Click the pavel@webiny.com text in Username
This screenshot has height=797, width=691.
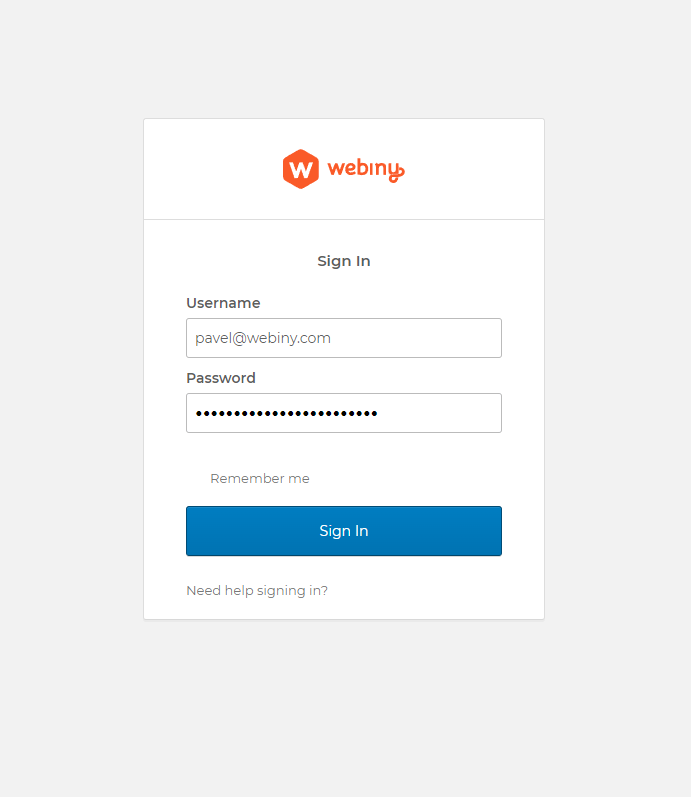[x=263, y=338]
